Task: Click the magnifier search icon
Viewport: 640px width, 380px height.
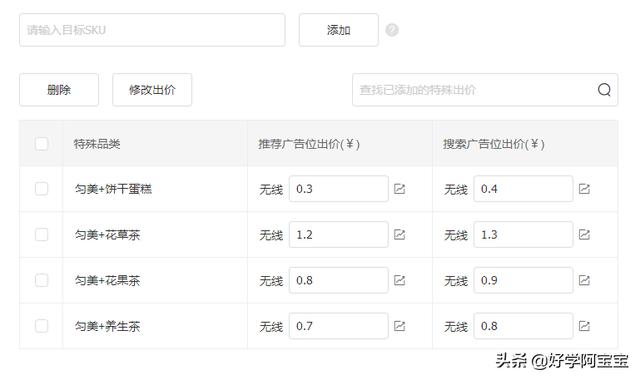Action: pyautogui.click(x=604, y=89)
